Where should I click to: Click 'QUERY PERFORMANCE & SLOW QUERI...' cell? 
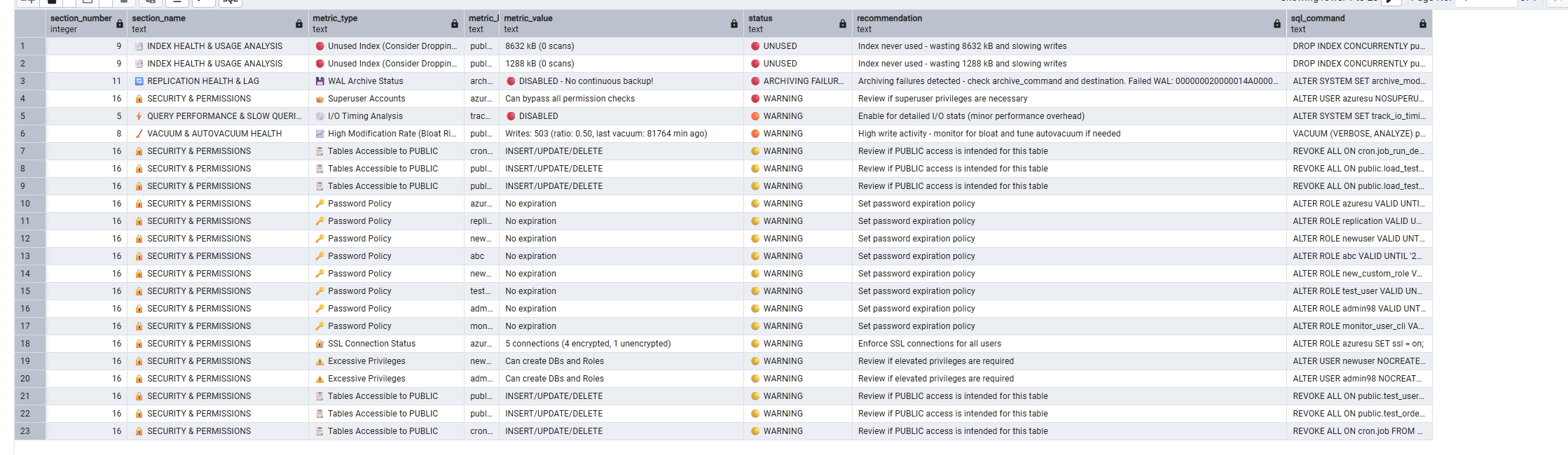click(218, 116)
